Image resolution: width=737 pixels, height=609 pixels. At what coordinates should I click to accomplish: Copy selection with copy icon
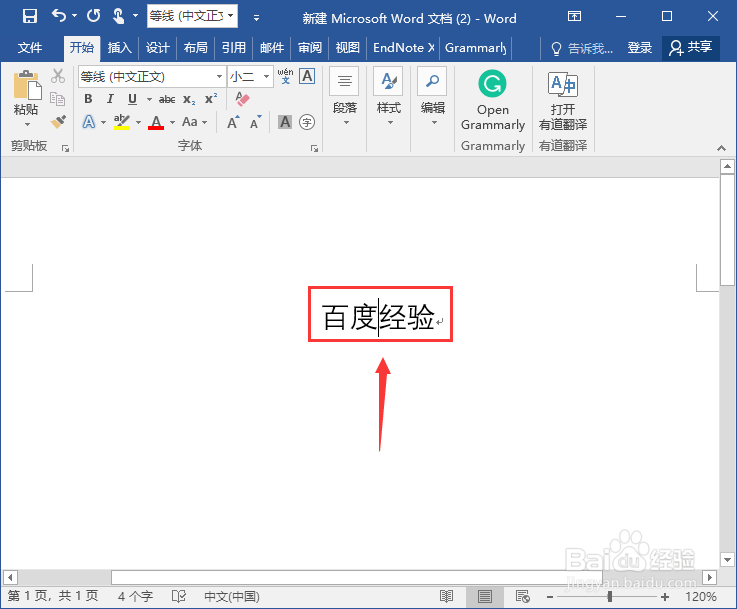coord(58,99)
